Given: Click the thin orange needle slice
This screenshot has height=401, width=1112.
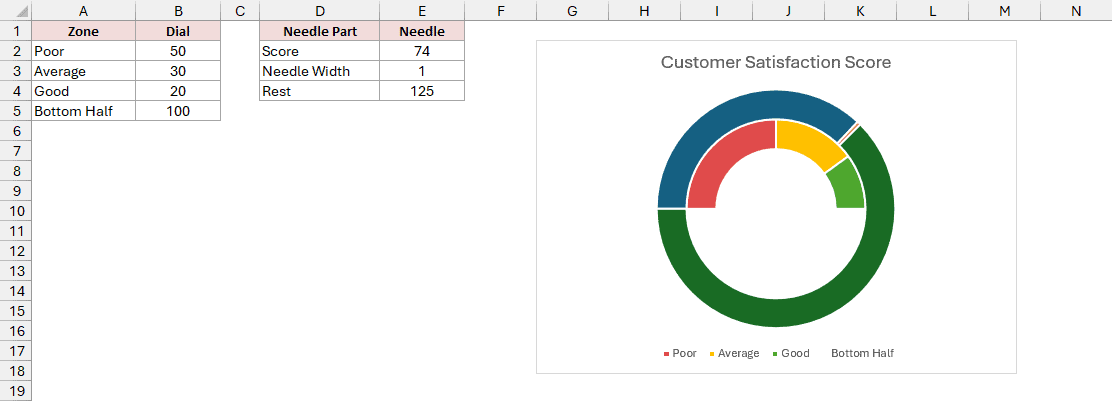Looking at the screenshot, I should [x=851, y=133].
